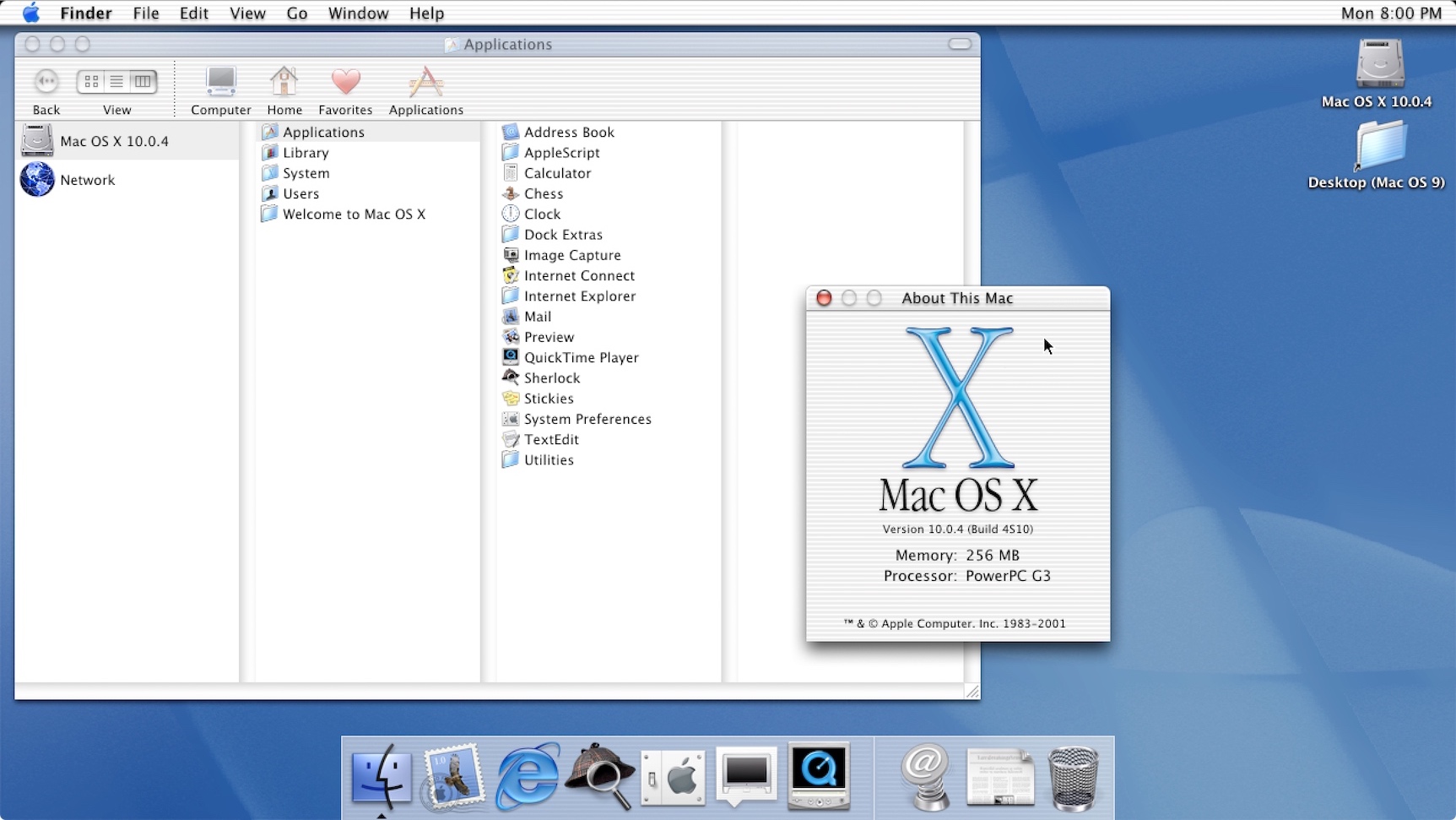The image size is (1456, 820).
Task: Select Network in the first column
Action: tap(87, 180)
